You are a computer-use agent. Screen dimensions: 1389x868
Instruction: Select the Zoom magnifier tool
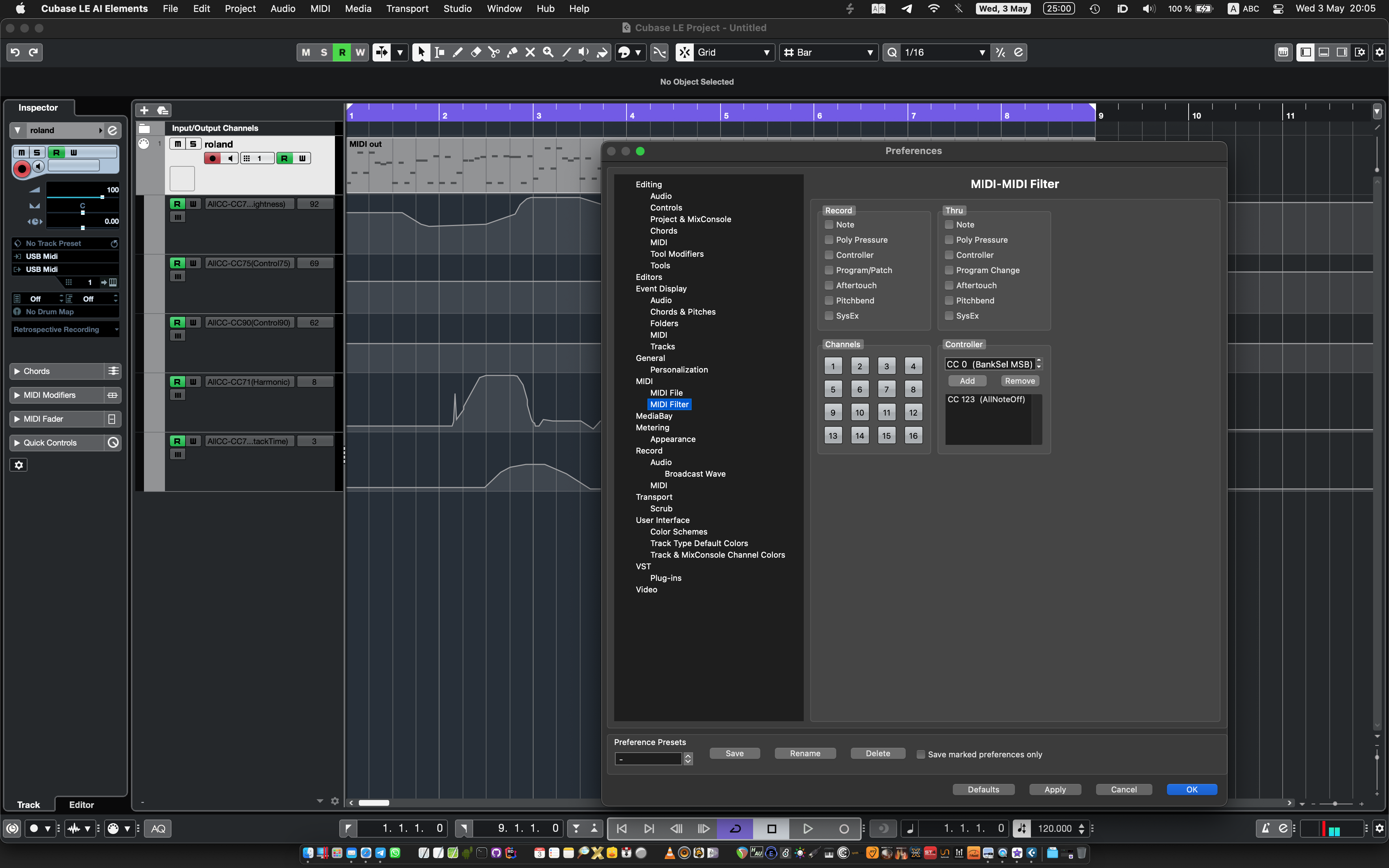[x=548, y=52]
